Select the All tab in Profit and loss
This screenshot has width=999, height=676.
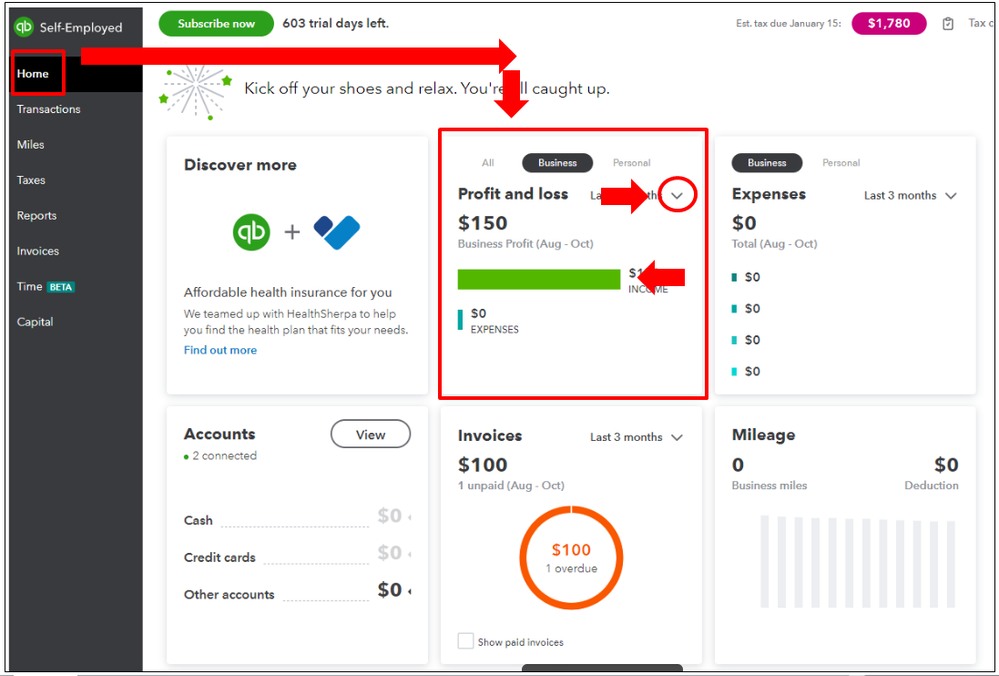point(487,162)
